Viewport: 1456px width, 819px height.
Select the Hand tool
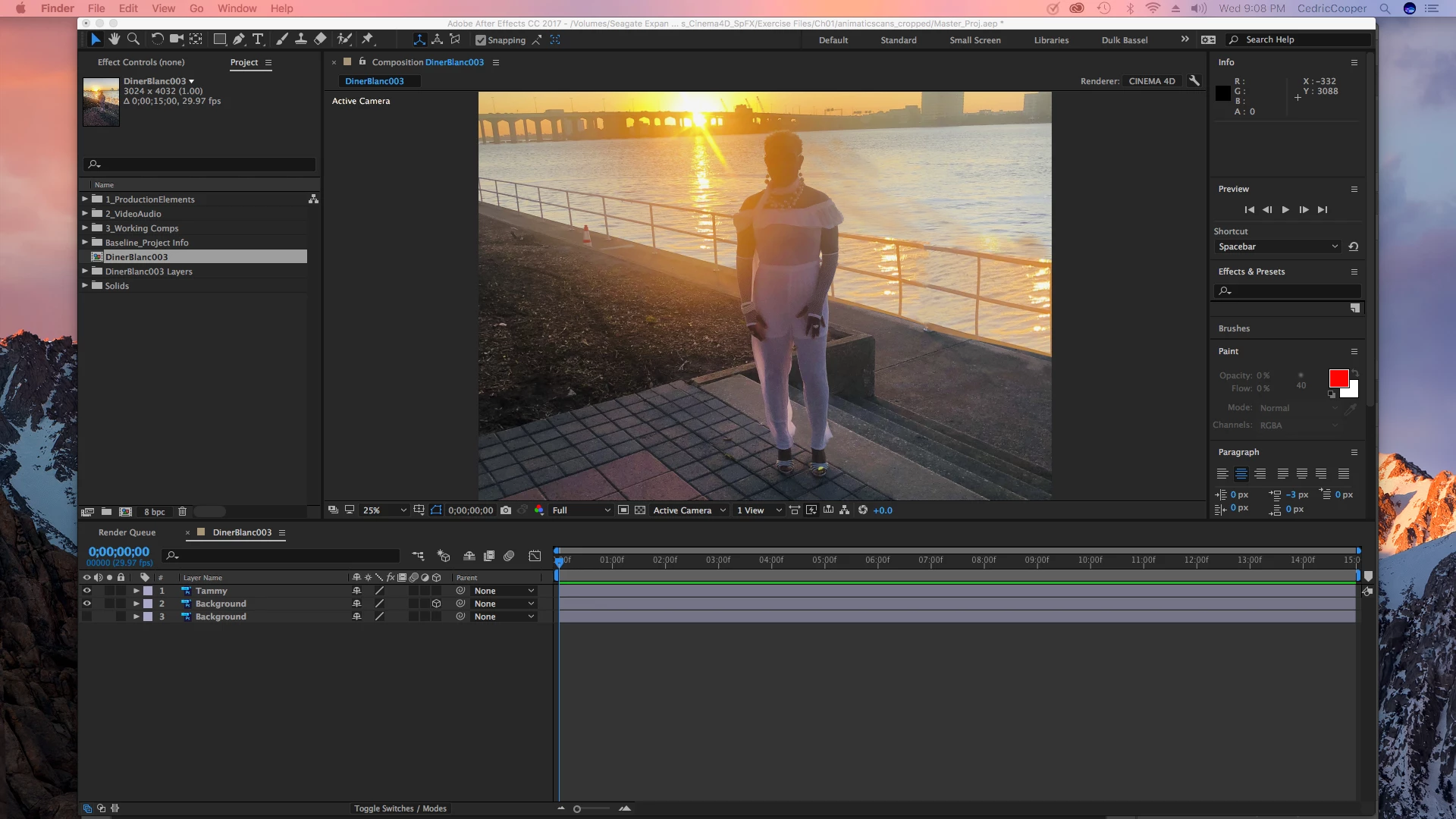click(115, 39)
